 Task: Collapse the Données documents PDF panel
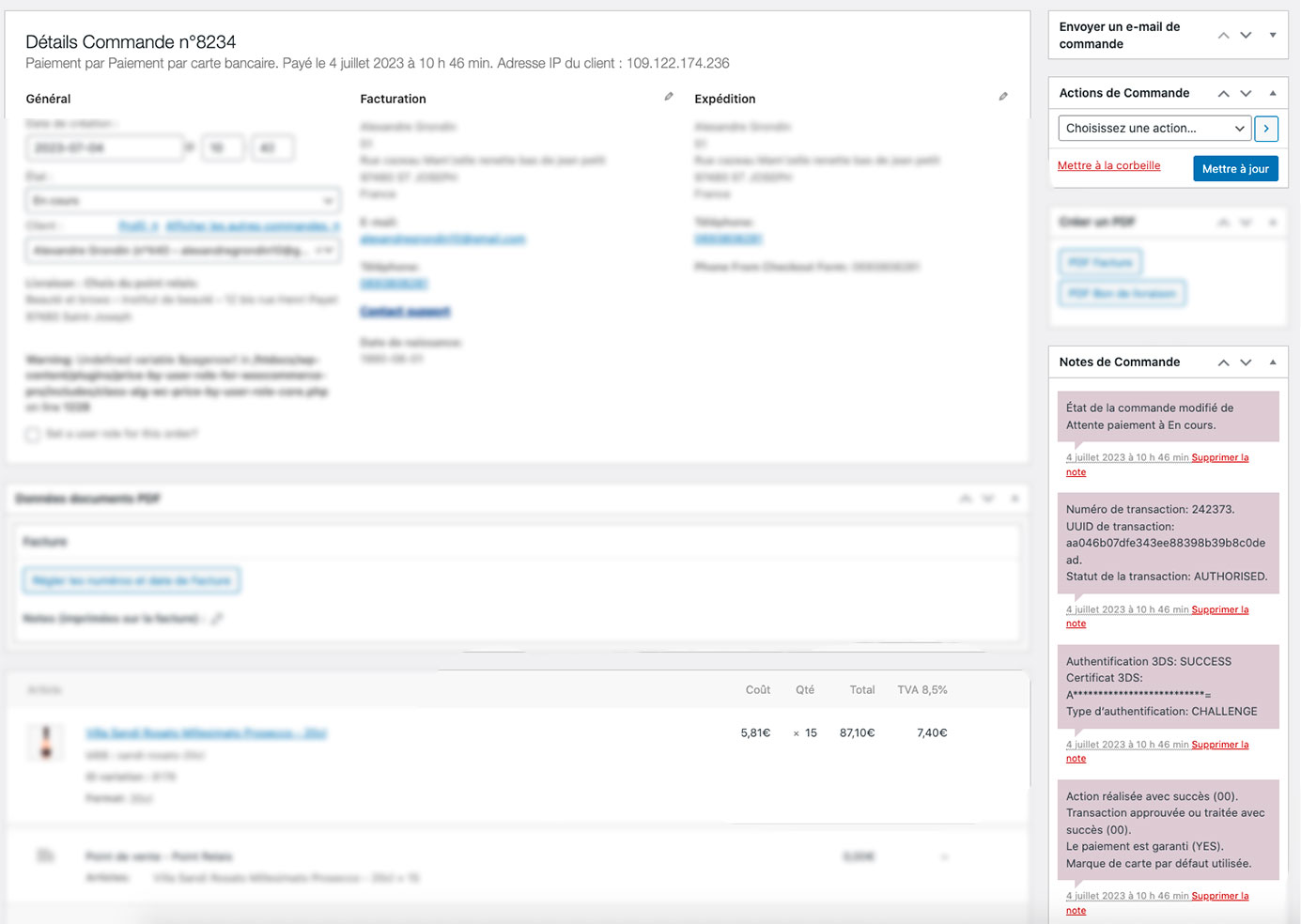tap(1014, 499)
